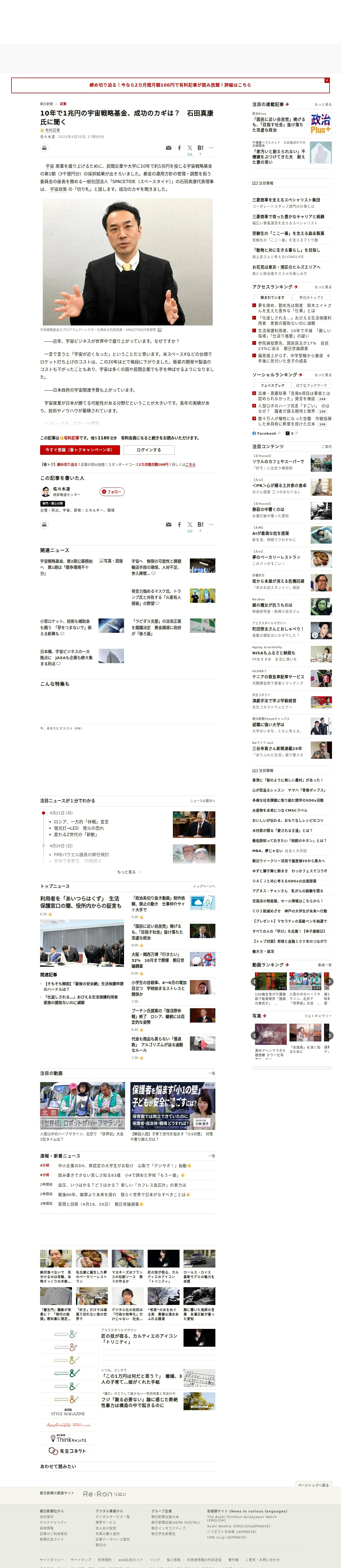This screenshot has width=341, height=1568.
Task: Click こちら link in 春トク notice
Action: point(191,464)
